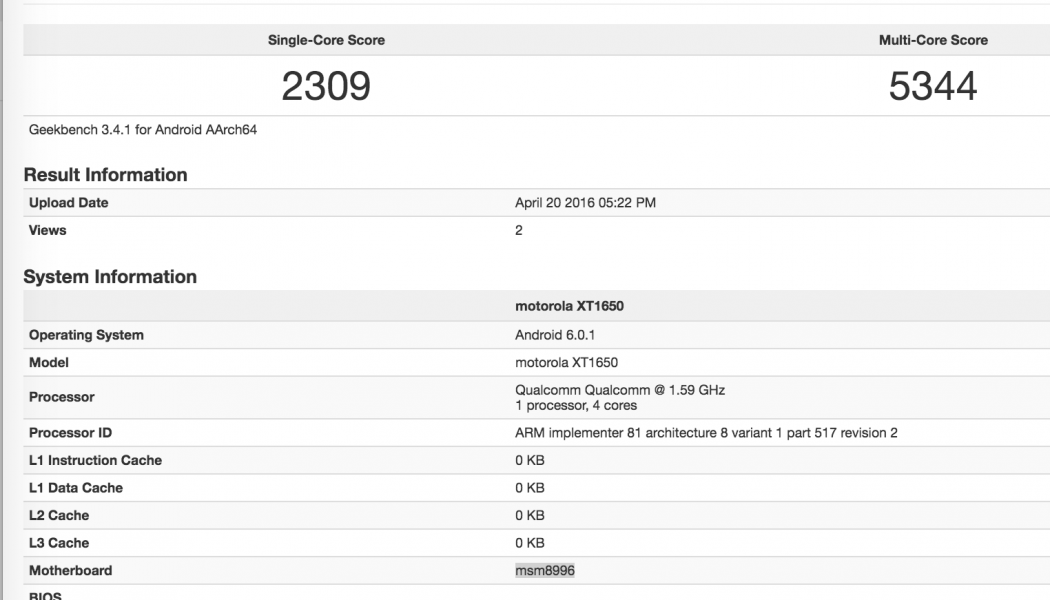Click the highlighted msm8996 motherboard value
This screenshot has width=1050, height=600.
point(545,570)
